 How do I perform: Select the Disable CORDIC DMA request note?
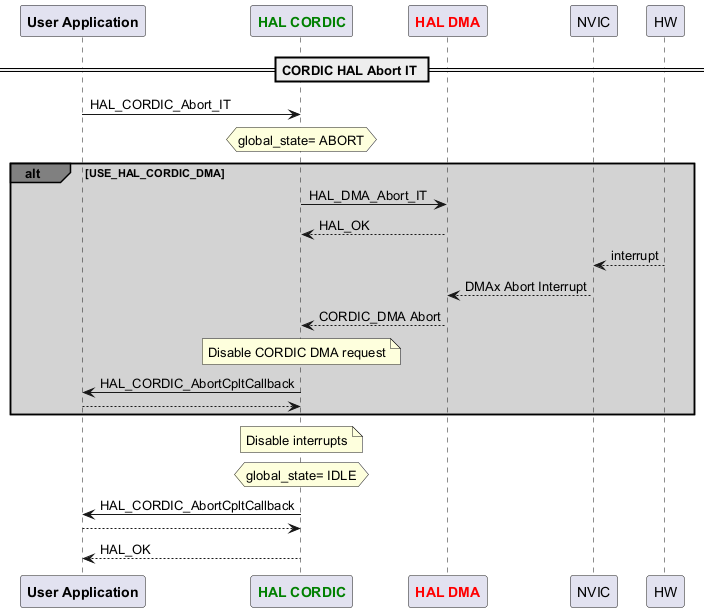click(x=301, y=352)
